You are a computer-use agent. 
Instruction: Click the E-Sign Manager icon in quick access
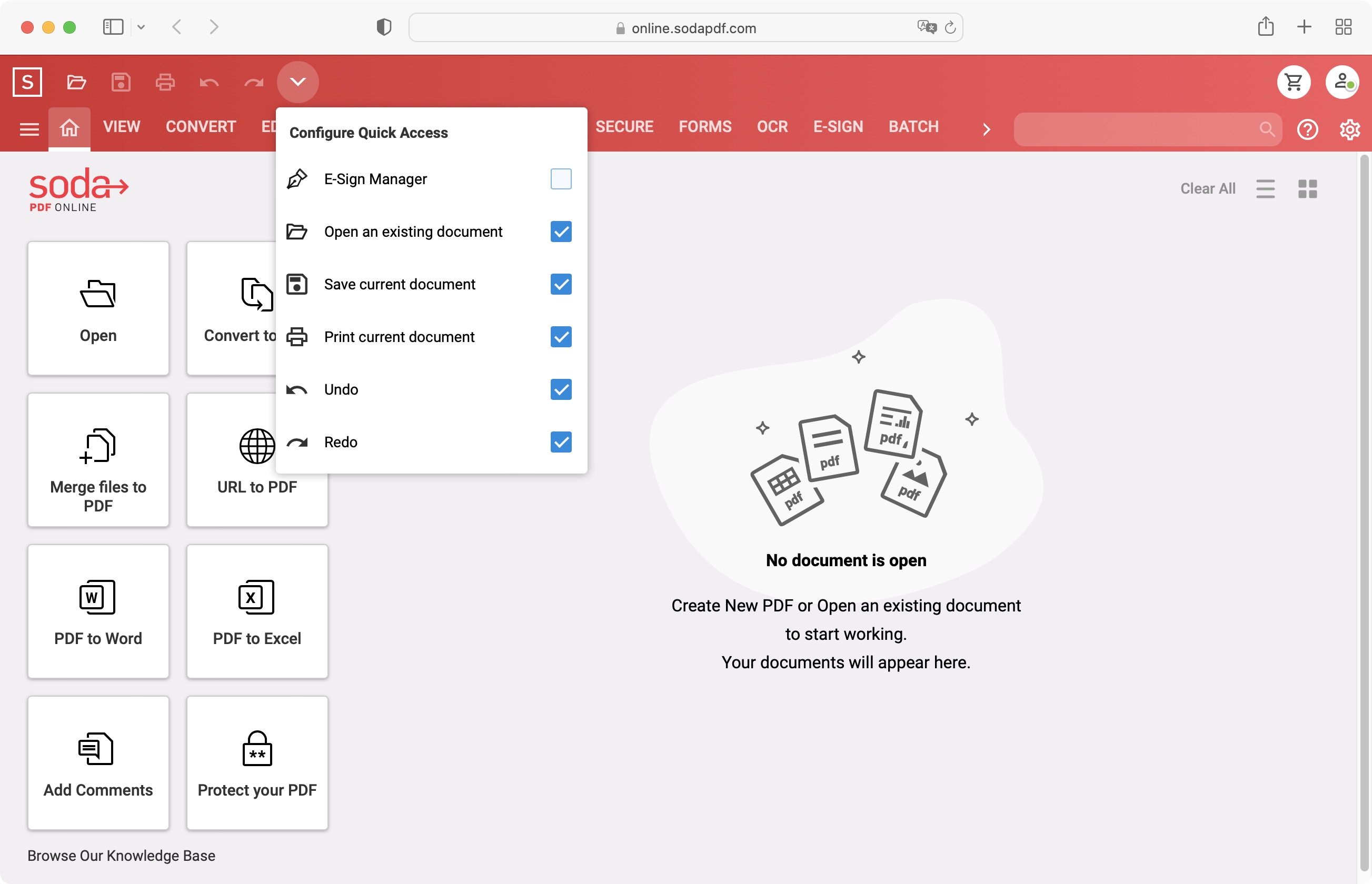[x=297, y=179]
